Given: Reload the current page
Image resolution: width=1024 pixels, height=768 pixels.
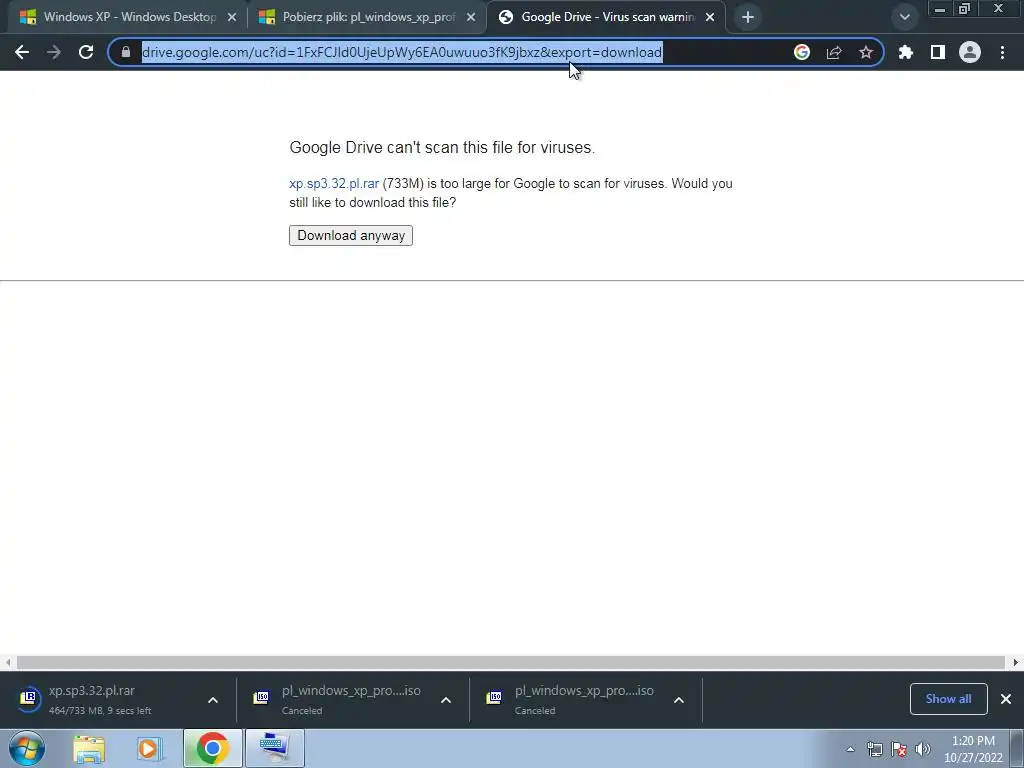Looking at the screenshot, I should point(86,52).
